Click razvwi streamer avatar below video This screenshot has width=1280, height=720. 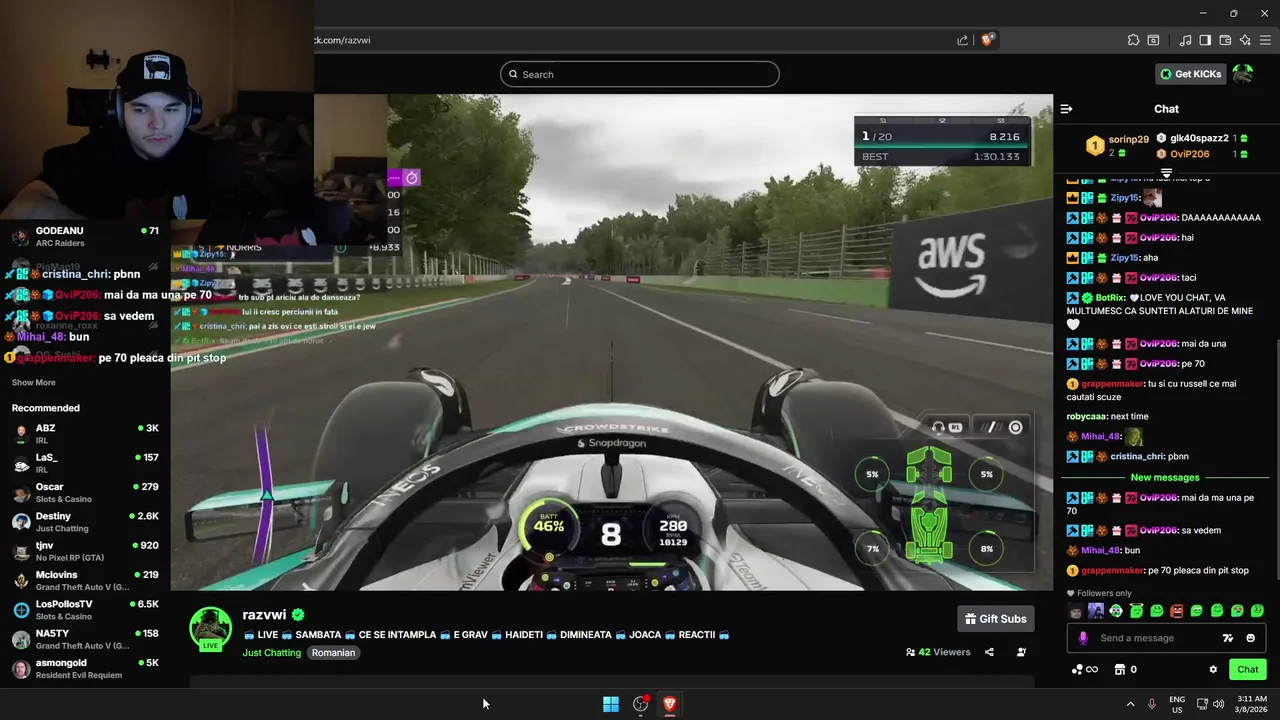coord(211,629)
